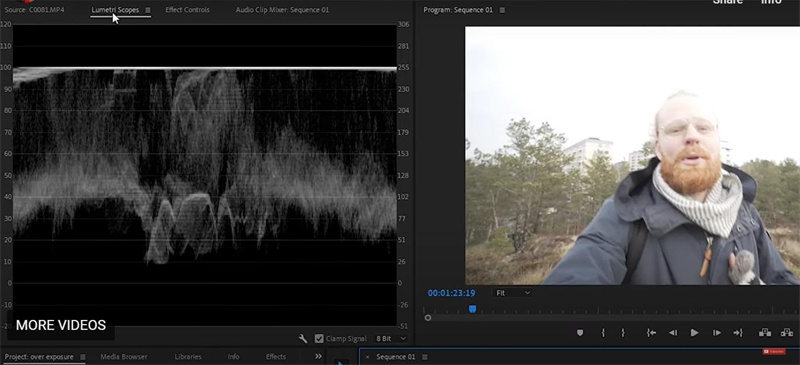This screenshot has width=800, height=365.
Task: Open the Program: Sequence 01 panel menu
Action: click(502, 10)
